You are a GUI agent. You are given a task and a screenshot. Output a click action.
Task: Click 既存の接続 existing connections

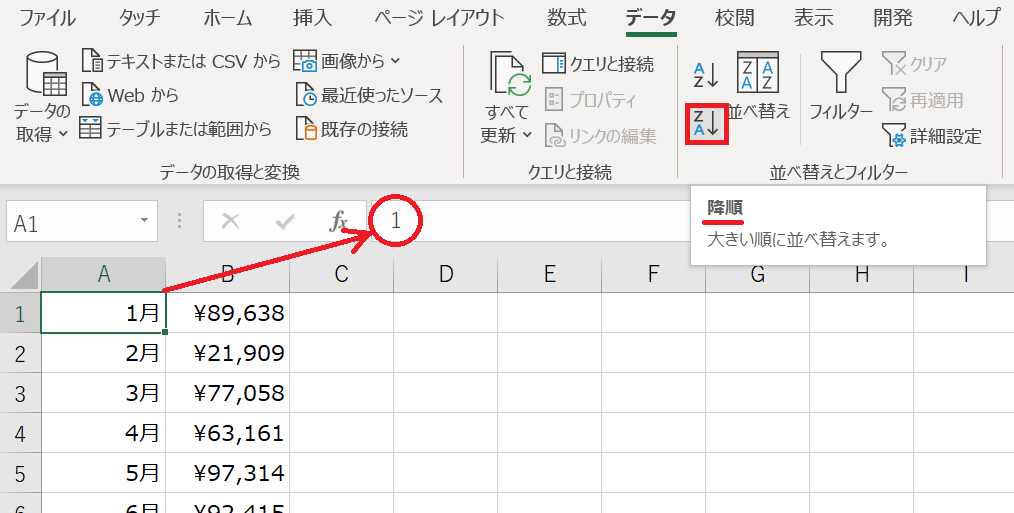pos(351,129)
